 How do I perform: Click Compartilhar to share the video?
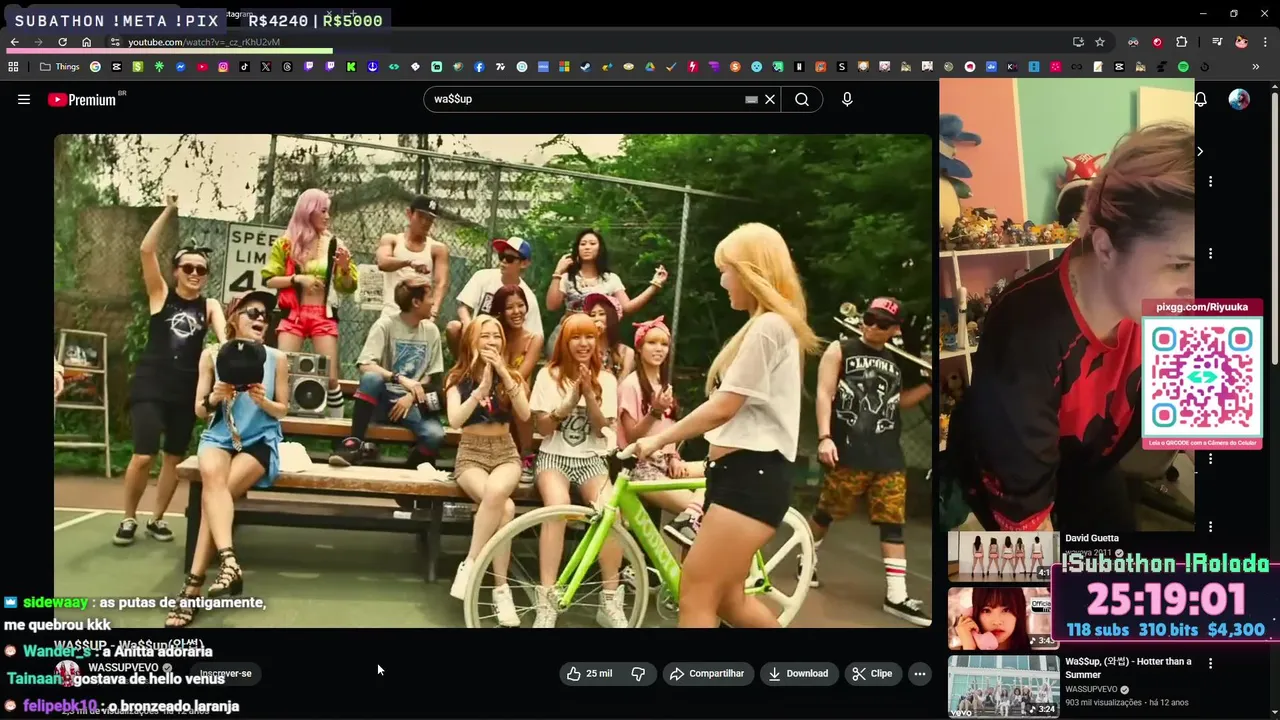click(x=708, y=674)
